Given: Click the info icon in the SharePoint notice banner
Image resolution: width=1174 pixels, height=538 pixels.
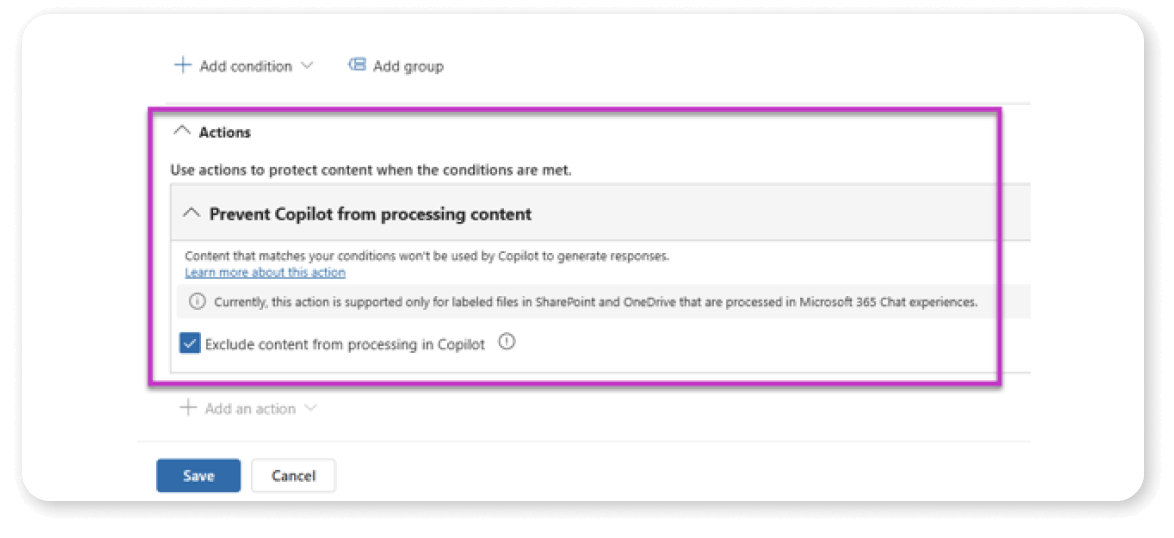Looking at the screenshot, I should (197, 302).
